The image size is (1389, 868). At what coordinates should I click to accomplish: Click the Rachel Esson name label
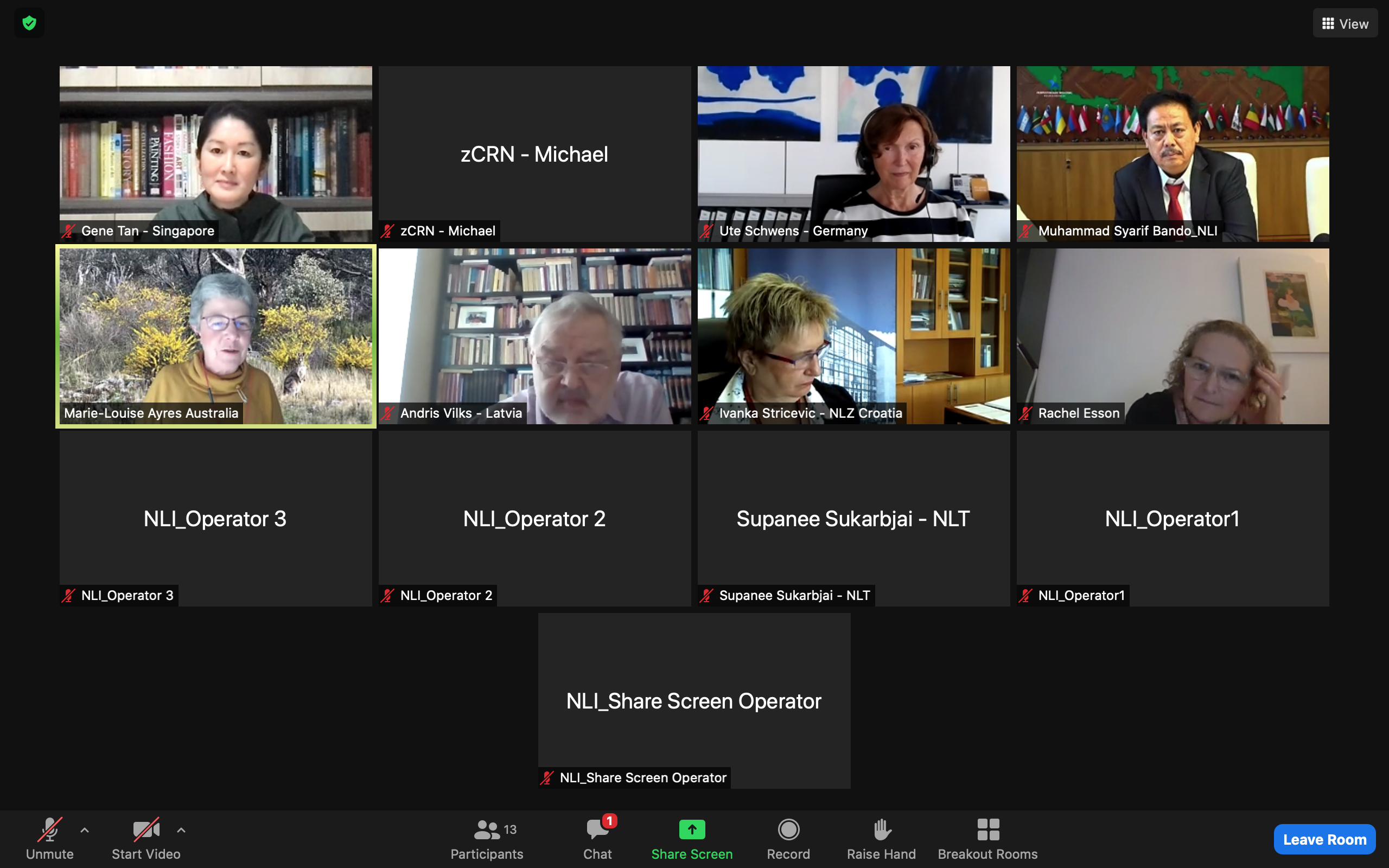(1079, 413)
